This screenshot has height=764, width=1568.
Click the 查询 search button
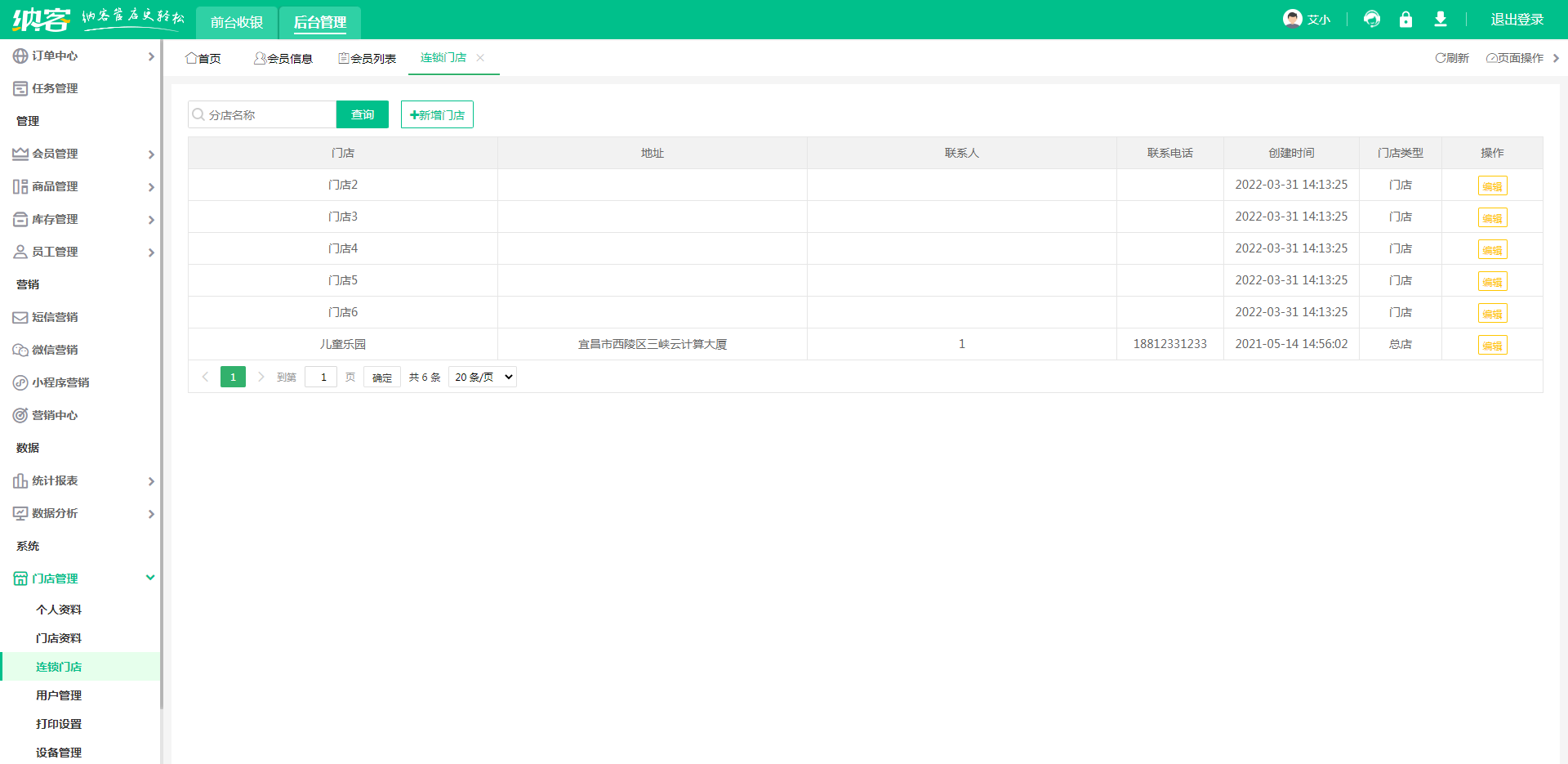362,114
